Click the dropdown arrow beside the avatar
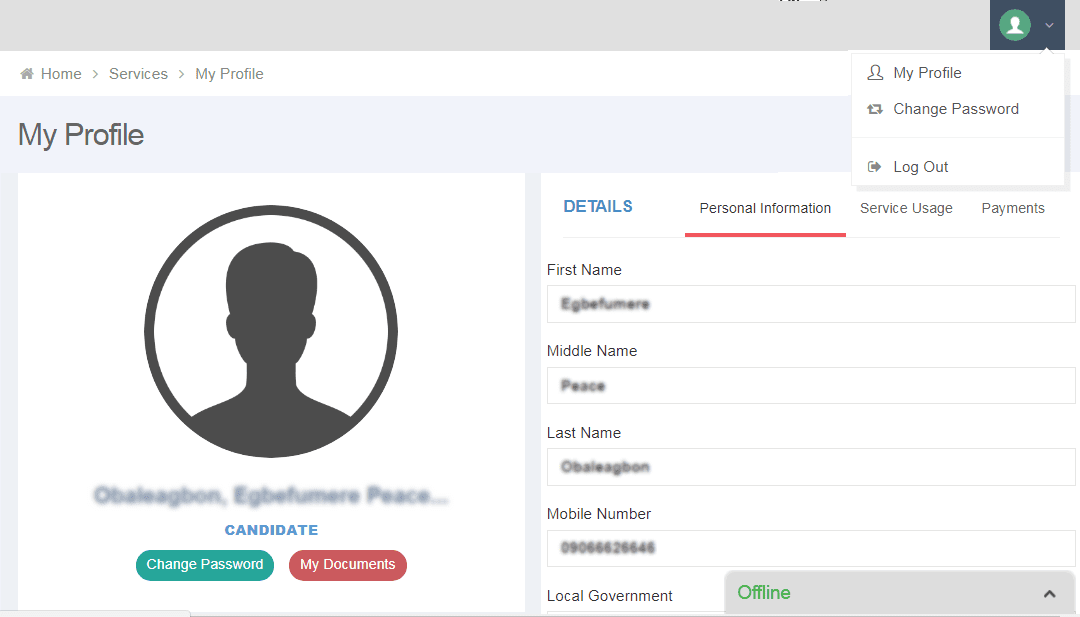Image resolution: width=1080 pixels, height=617 pixels. [x=1048, y=24]
